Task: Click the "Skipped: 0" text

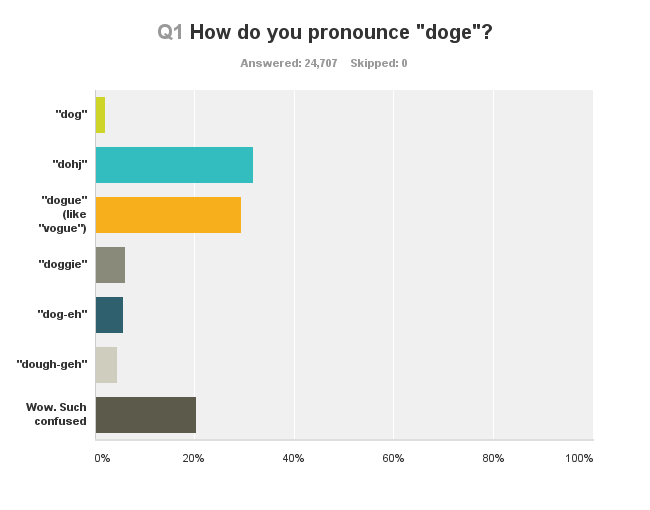Action: tap(378, 63)
